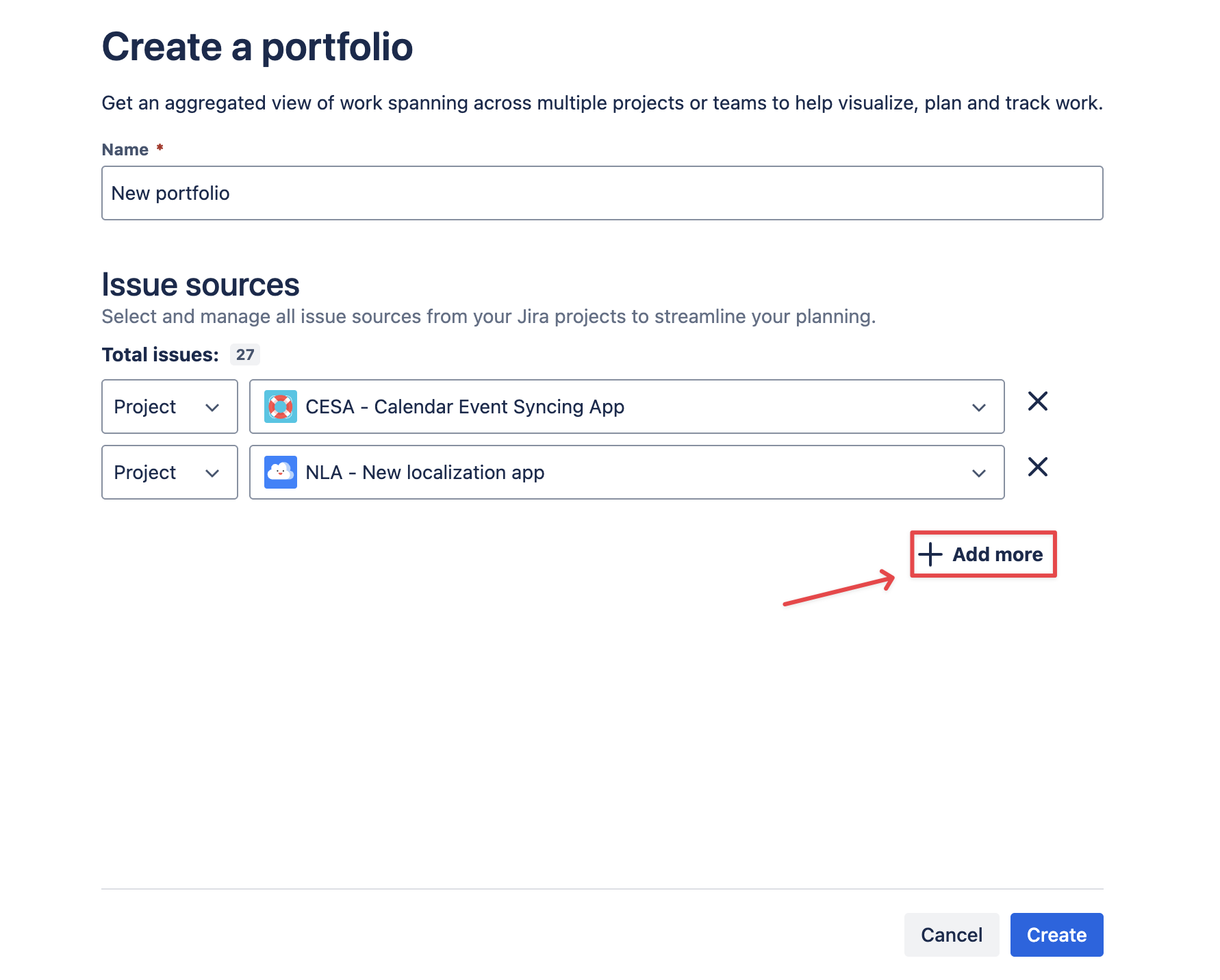Click the total issues count badge 27
The width and height of the screenshot is (1220, 980).
[244, 354]
